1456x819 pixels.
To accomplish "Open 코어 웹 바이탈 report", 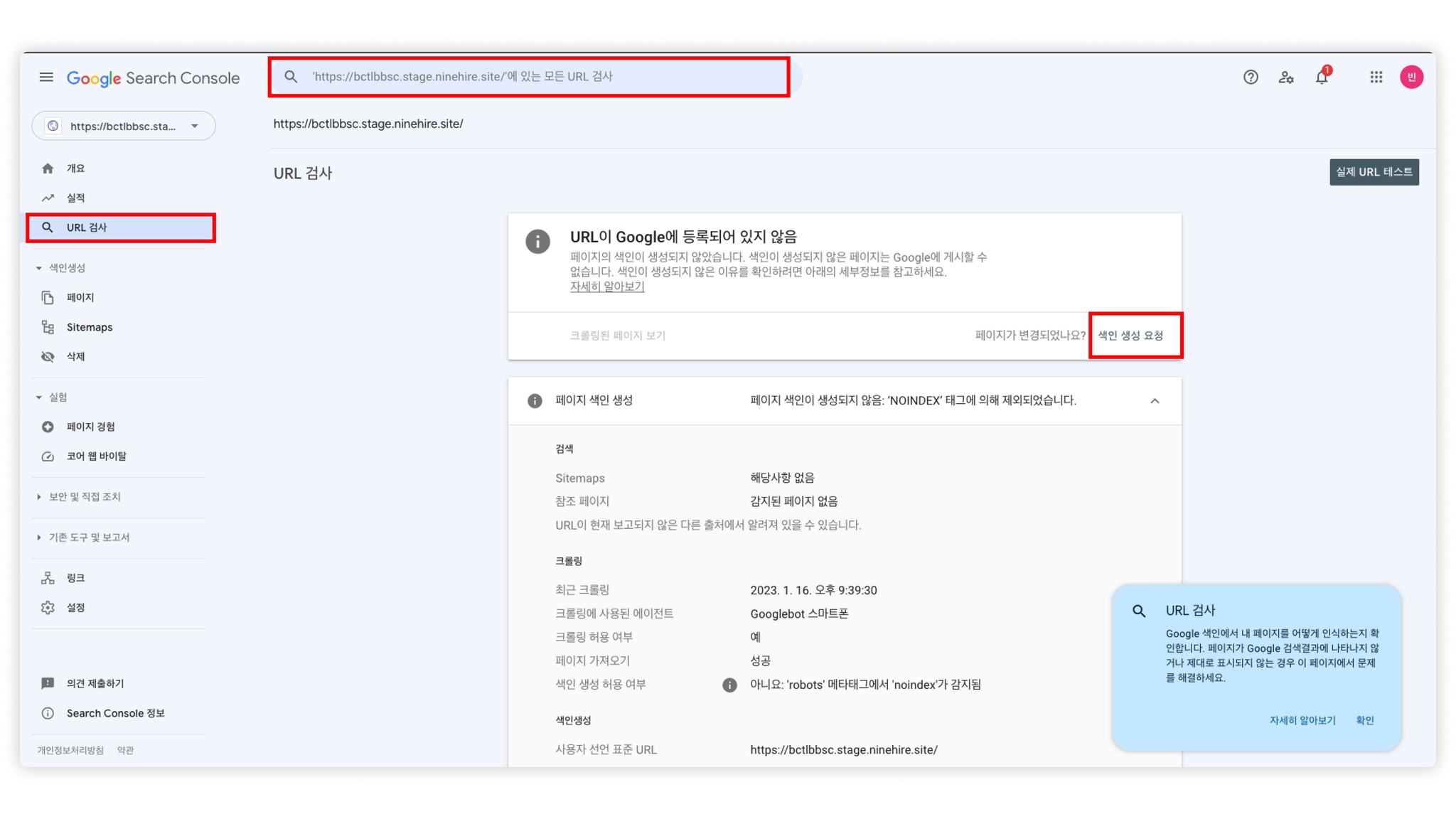I will pyautogui.click(x=96, y=456).
